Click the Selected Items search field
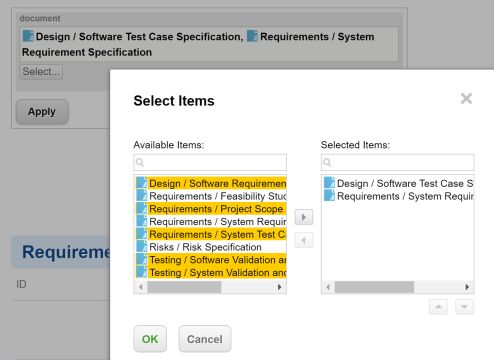The height and width of the screenshot is (360, 494). 397,162
